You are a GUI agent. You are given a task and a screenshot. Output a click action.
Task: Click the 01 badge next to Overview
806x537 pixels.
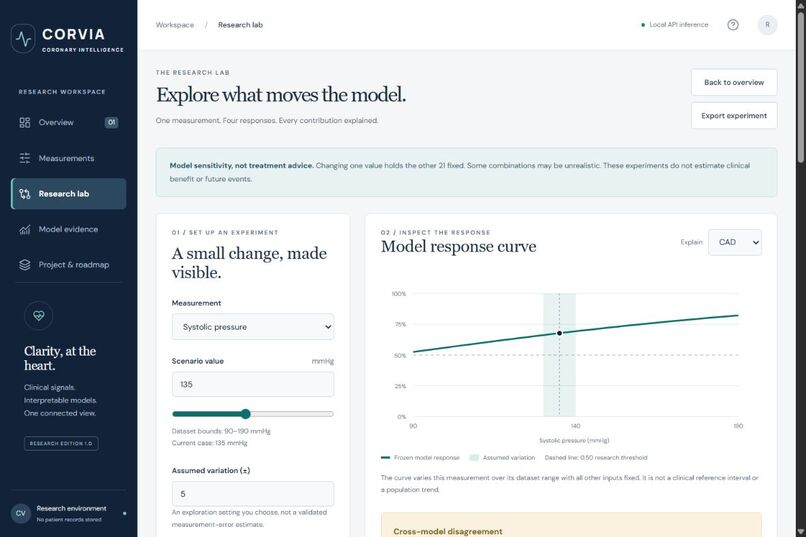112,122
